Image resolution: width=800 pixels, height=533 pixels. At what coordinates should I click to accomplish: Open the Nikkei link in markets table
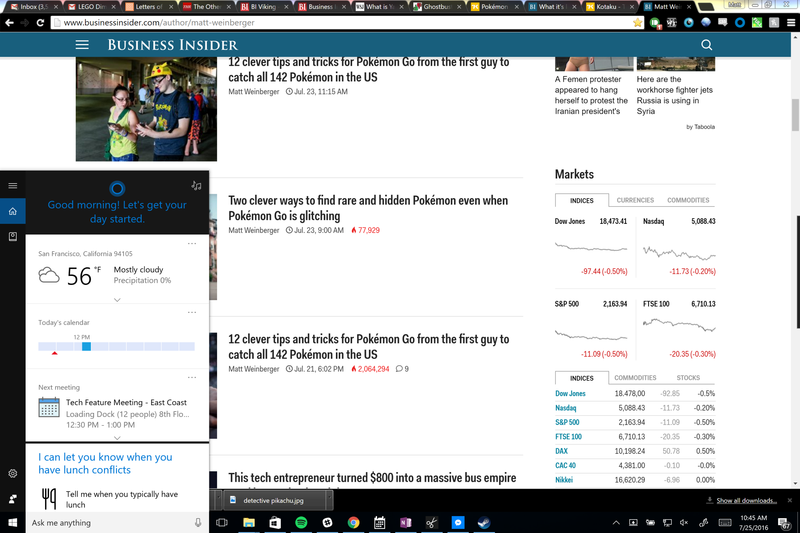pos(564,479)
